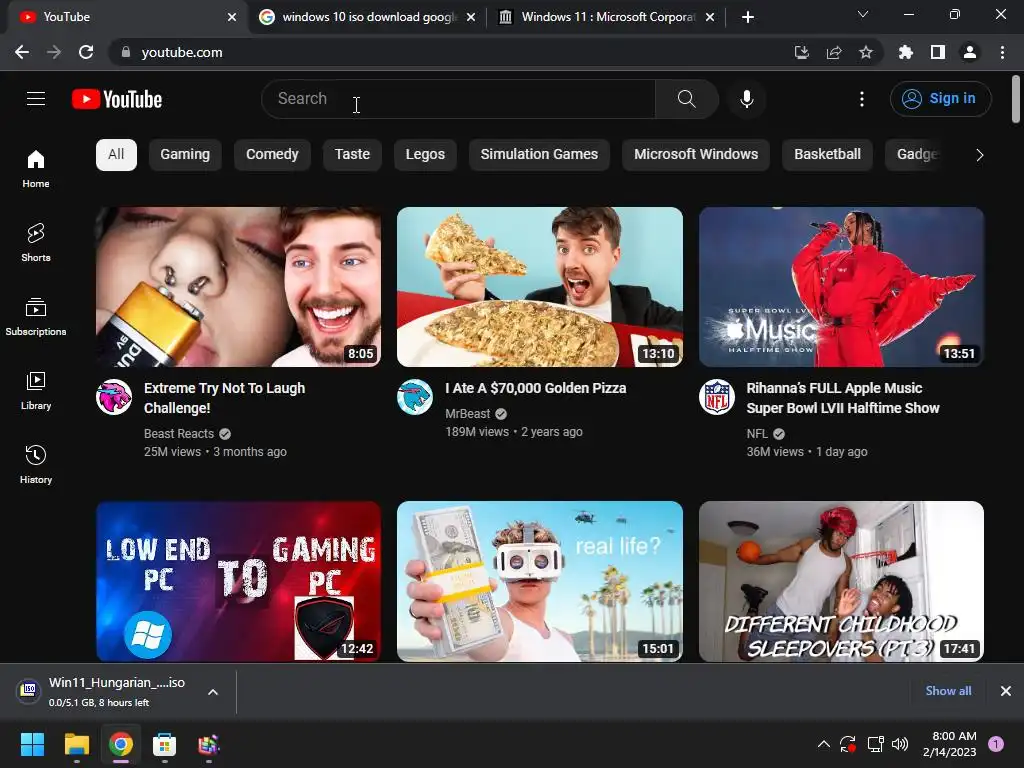Open I Ate A $70,000 Golden Pizza
Image resolution: width=1024 pixels, height=768 pixels.
tap(536, 388)
